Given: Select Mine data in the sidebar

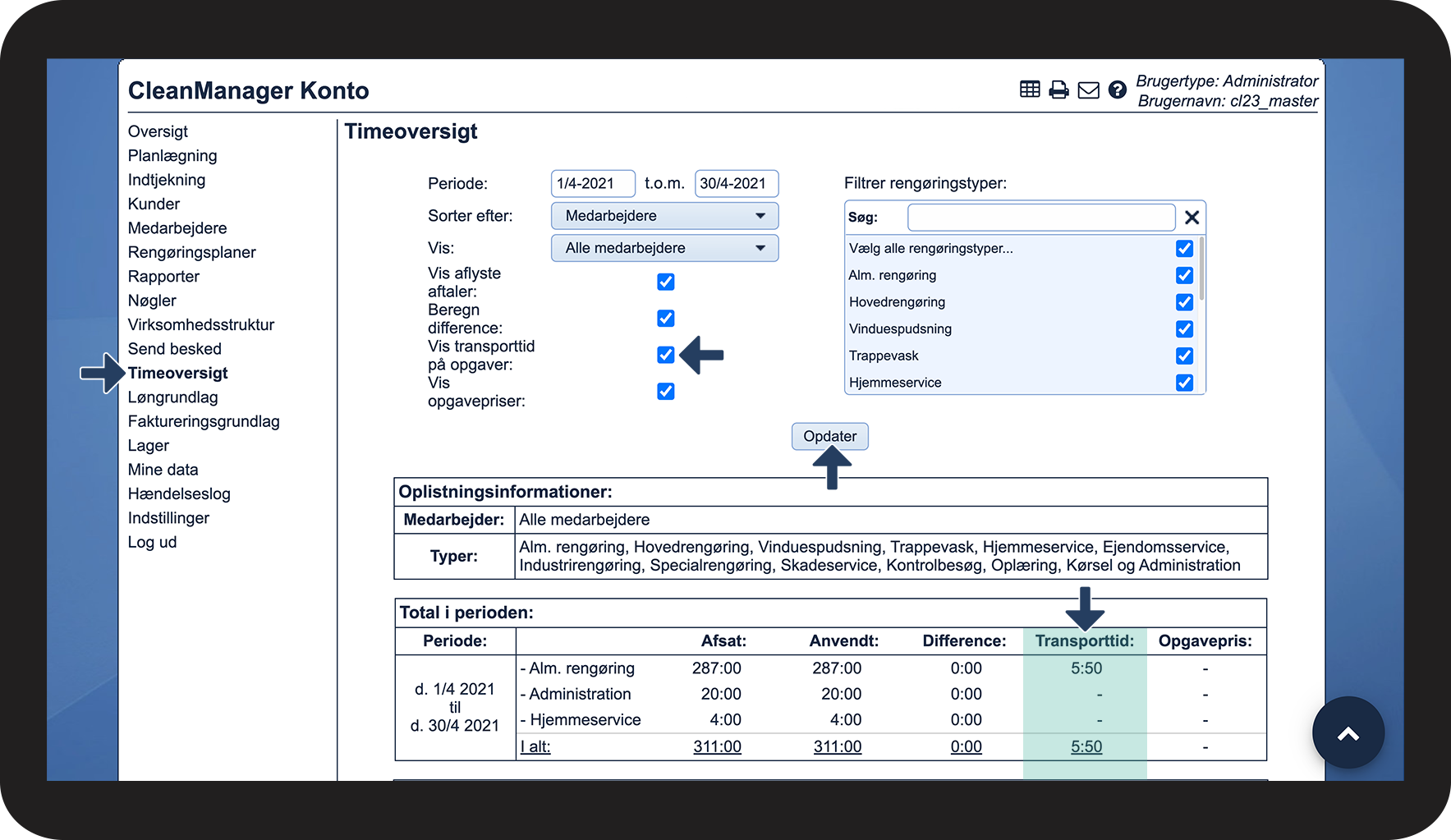Looking at the screenshot, I should tap(163, 470).
